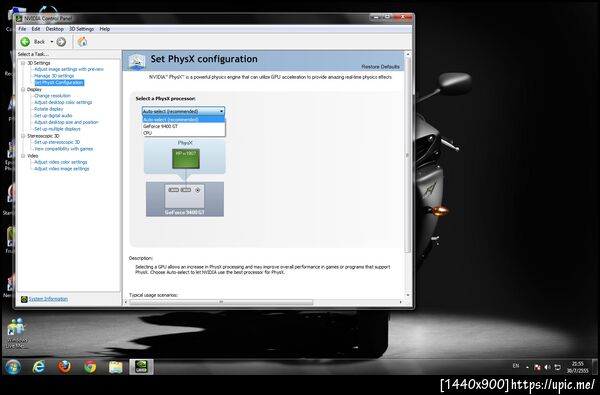Go to the Home page icon
This screenshot has width=600, height=395.
(82, 42)
